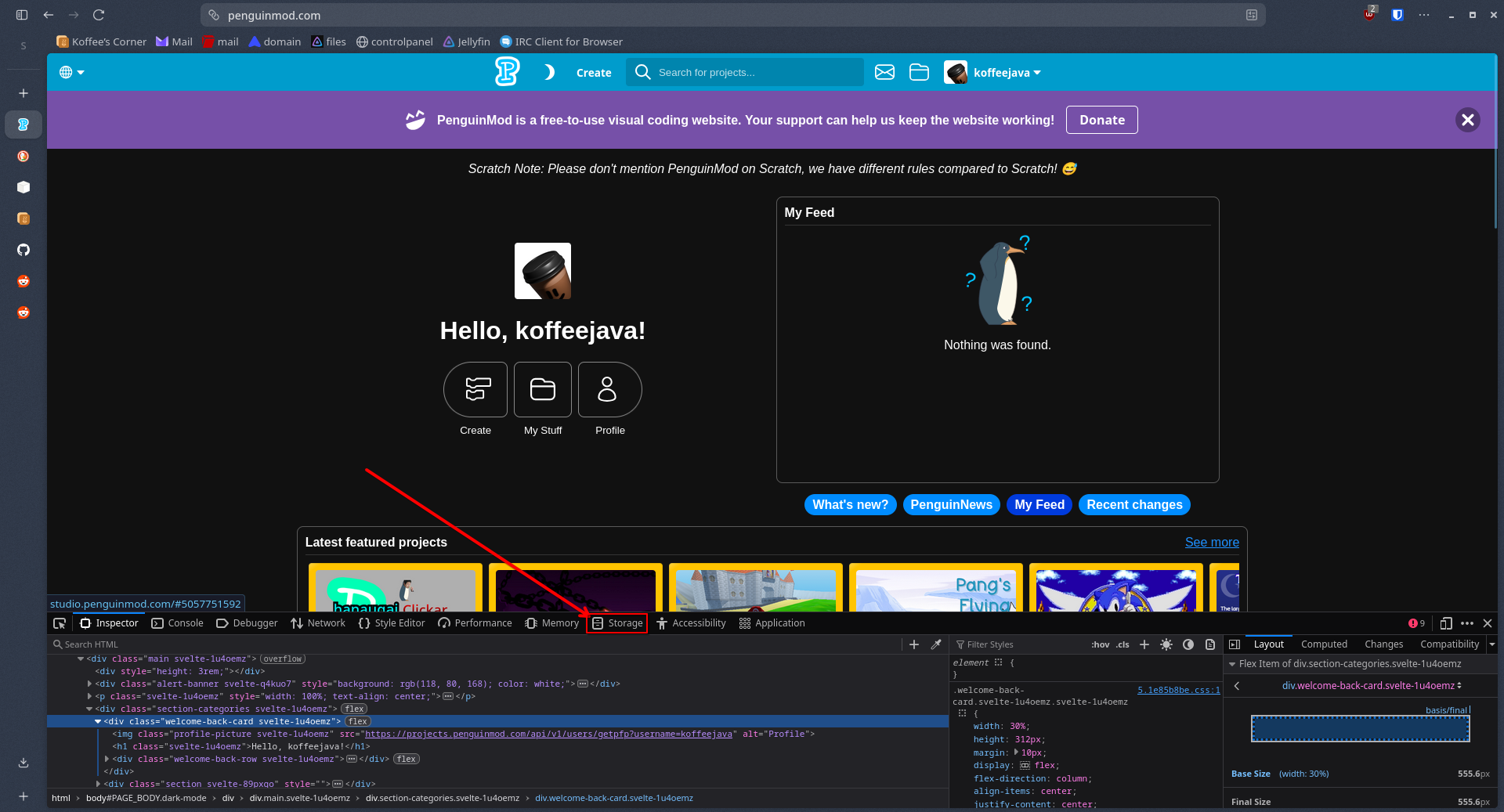Viewport: 1504px width, 812px height.
Task: Collapse the welcome-back-card div node
Action: (x=98, y=721)
